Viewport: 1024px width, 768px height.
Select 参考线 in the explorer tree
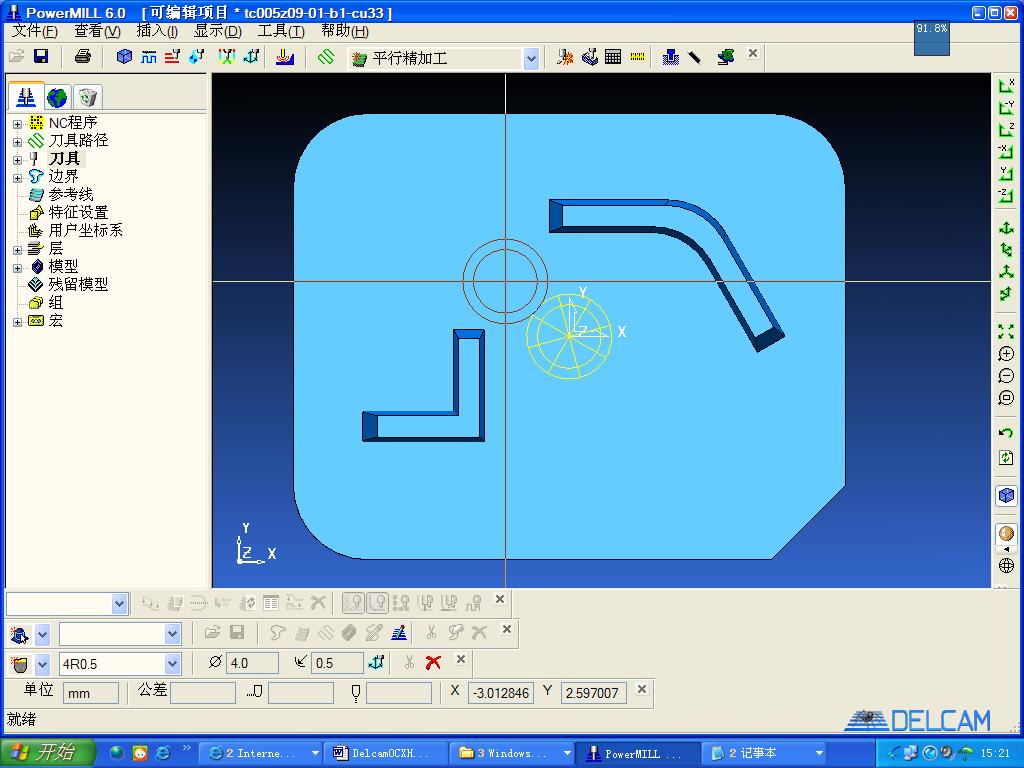[71, 194]
